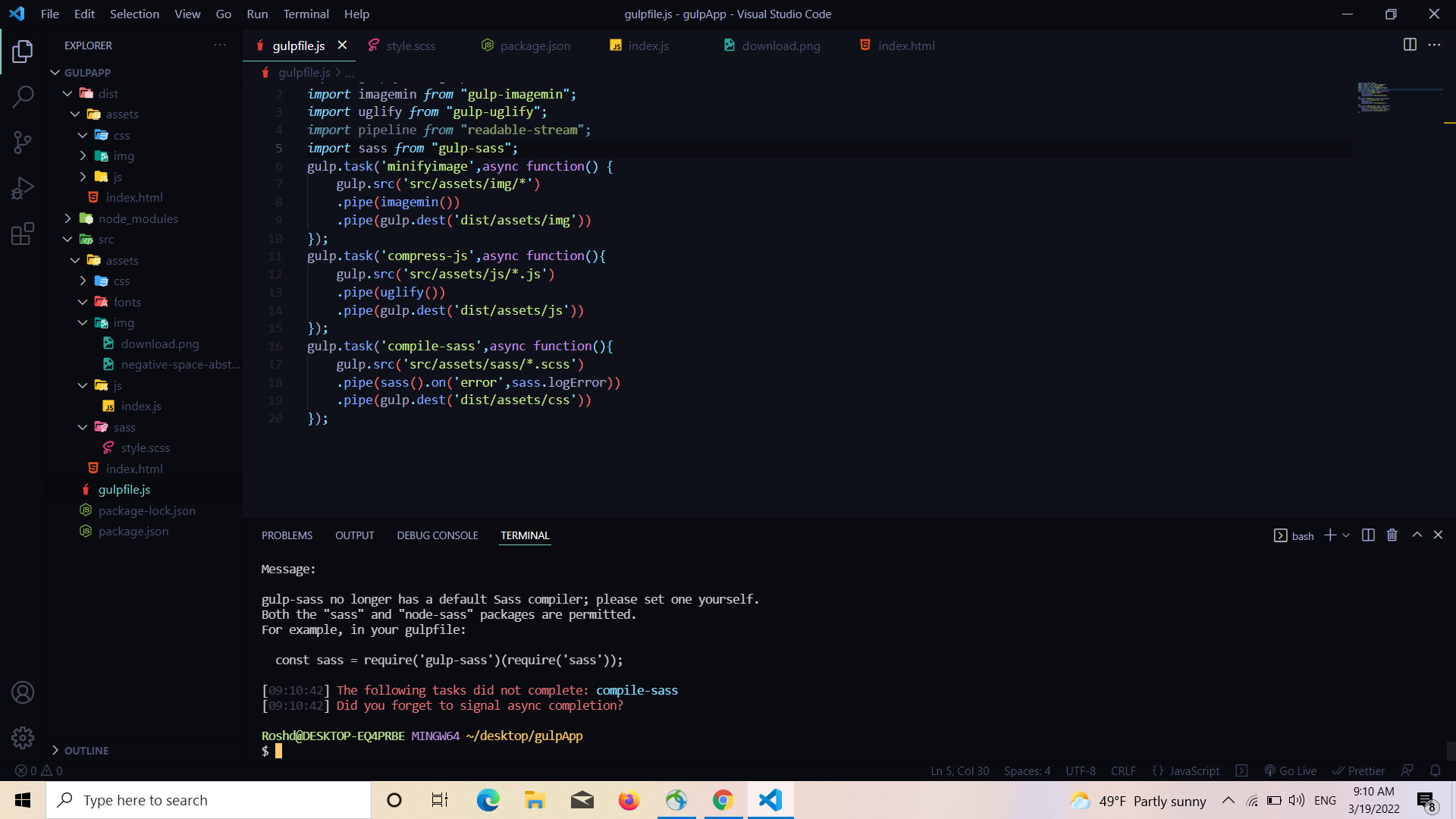Switch to the style.scss tab
The width and height of the screenshot is (1456, 819).
pos(410,45)
